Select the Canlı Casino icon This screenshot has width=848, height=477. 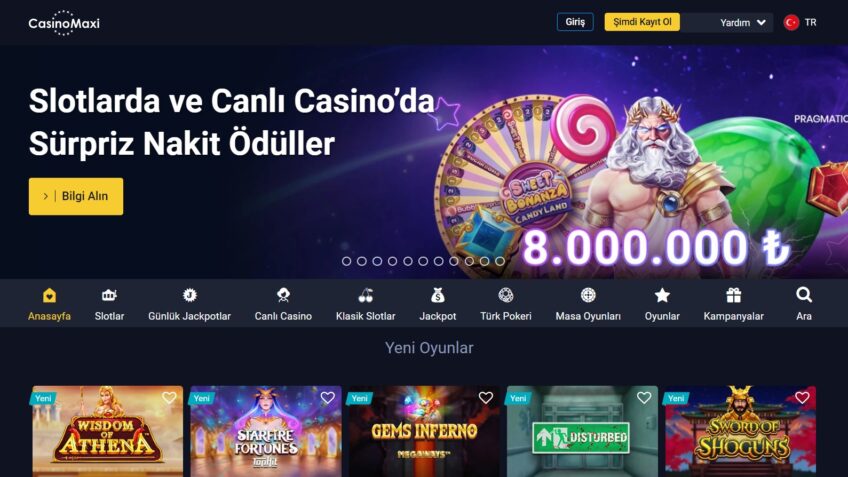tap(283, 295)
